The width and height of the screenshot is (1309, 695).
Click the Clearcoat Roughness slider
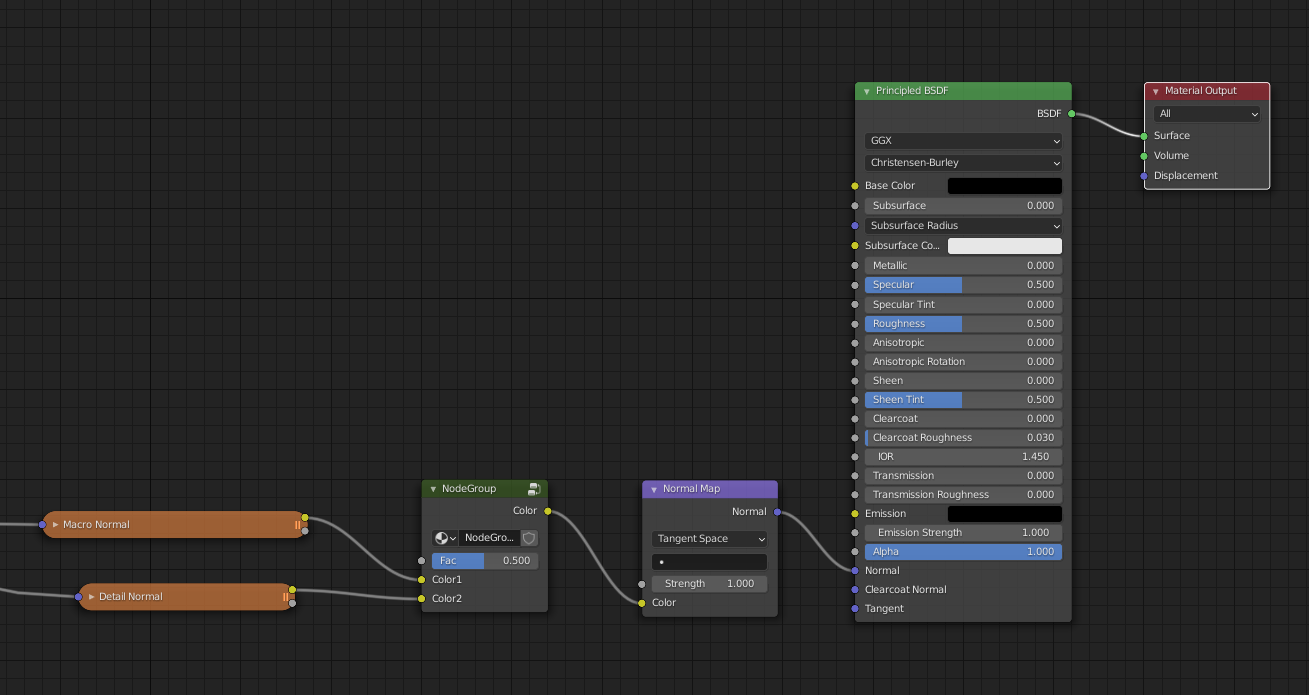coord(963,438)
